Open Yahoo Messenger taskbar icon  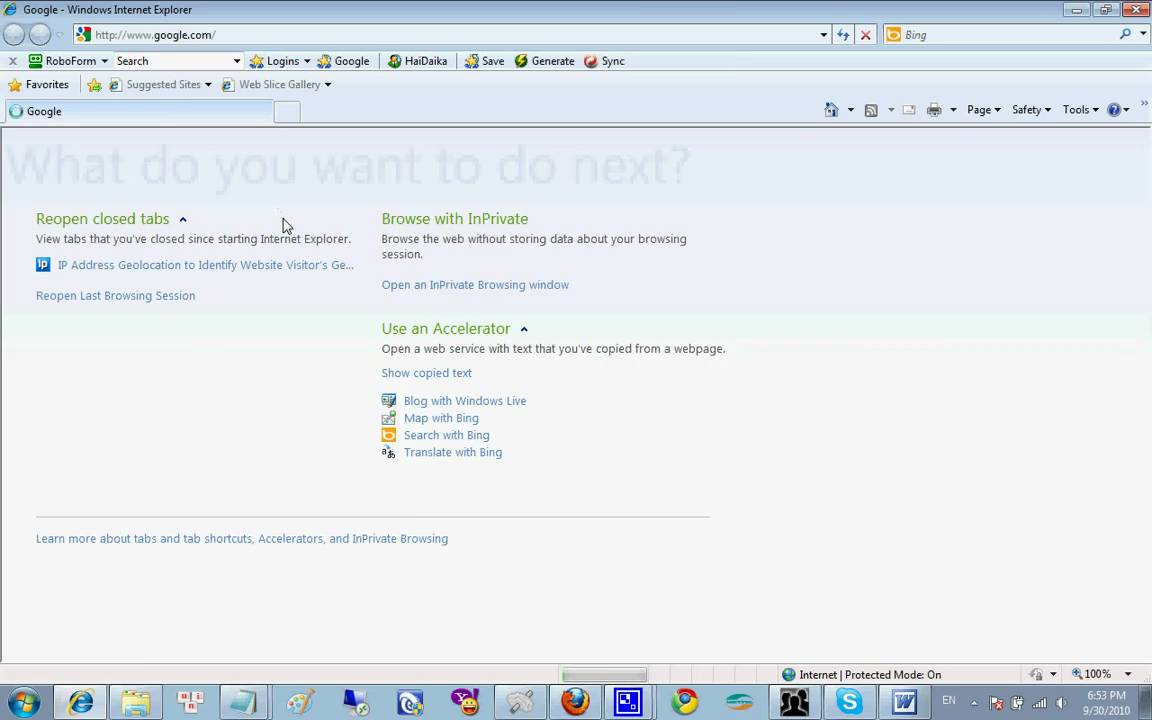pos(465,702)
